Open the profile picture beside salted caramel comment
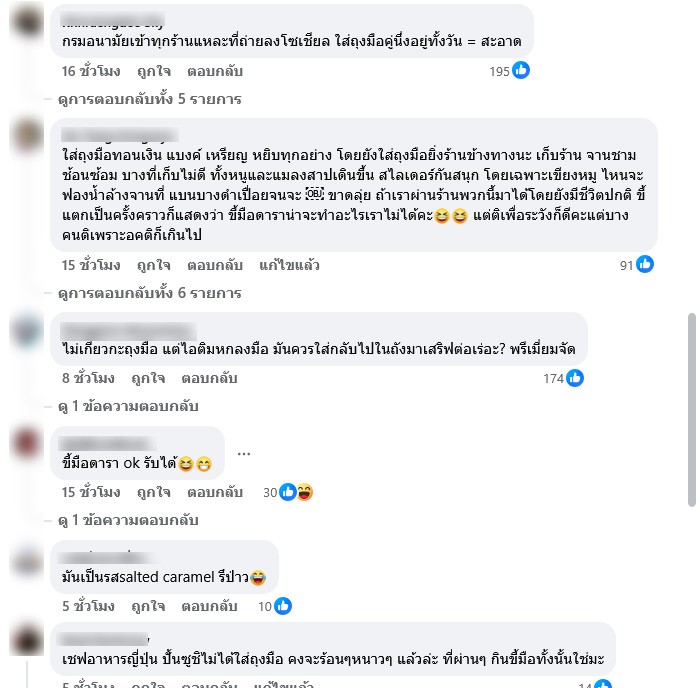Viewport: 700px width, 688px height. 27,561
